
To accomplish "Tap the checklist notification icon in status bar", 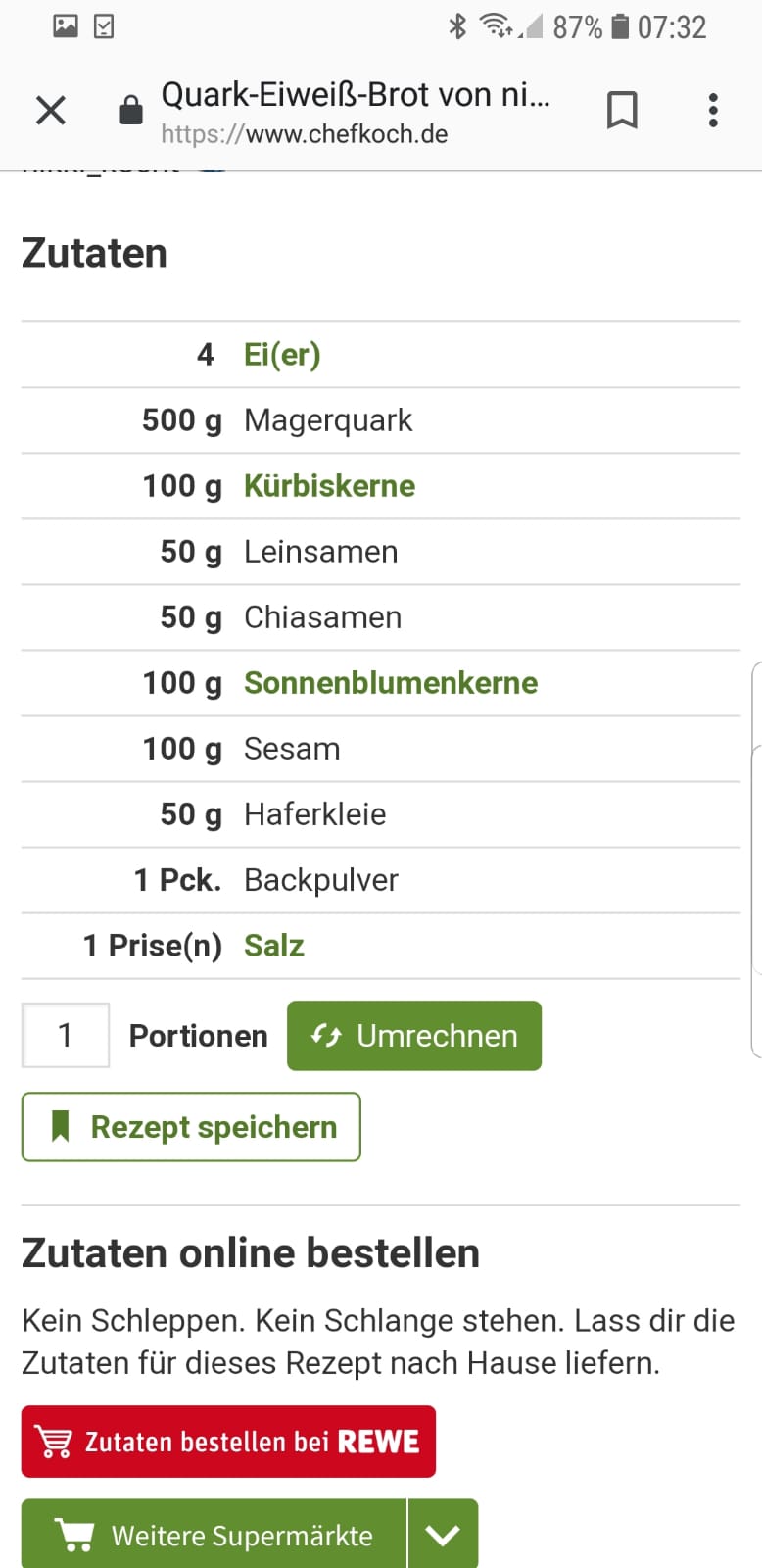I will 104,26.
